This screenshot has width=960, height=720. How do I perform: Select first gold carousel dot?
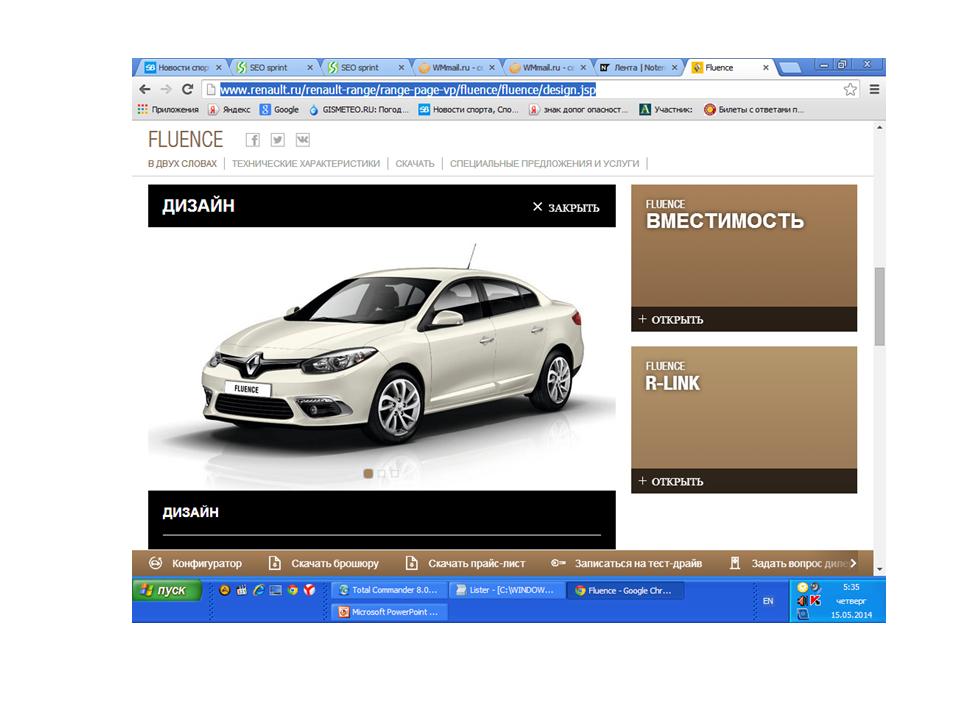(368, 473)
